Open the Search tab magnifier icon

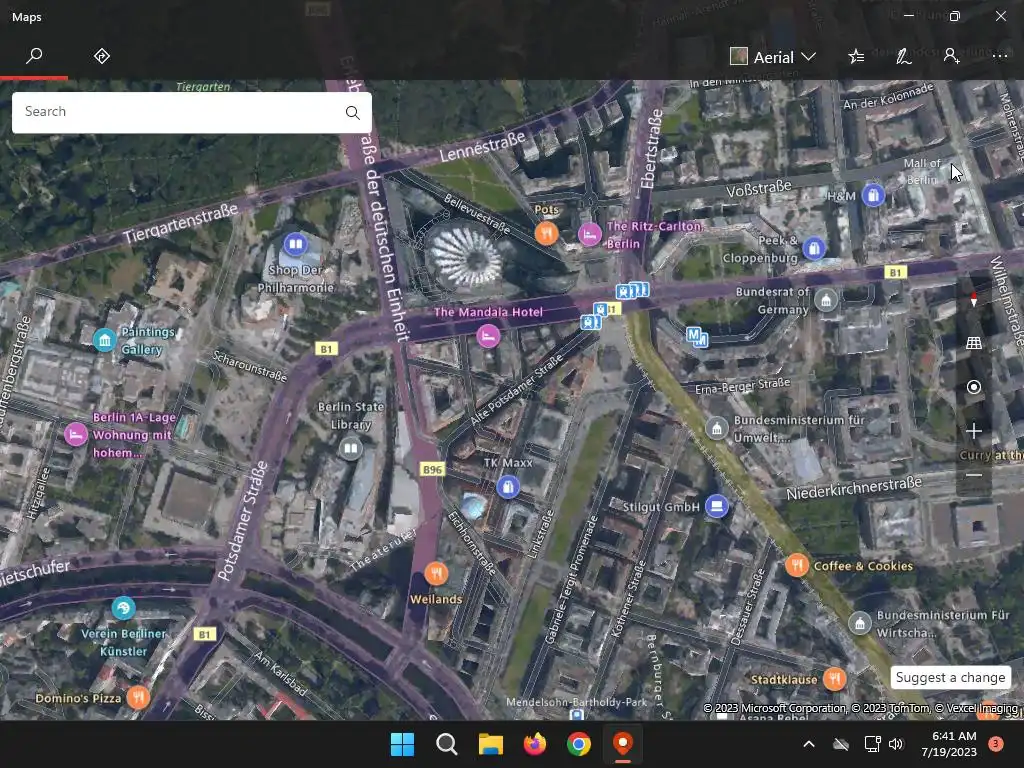[x=34, y=56]
